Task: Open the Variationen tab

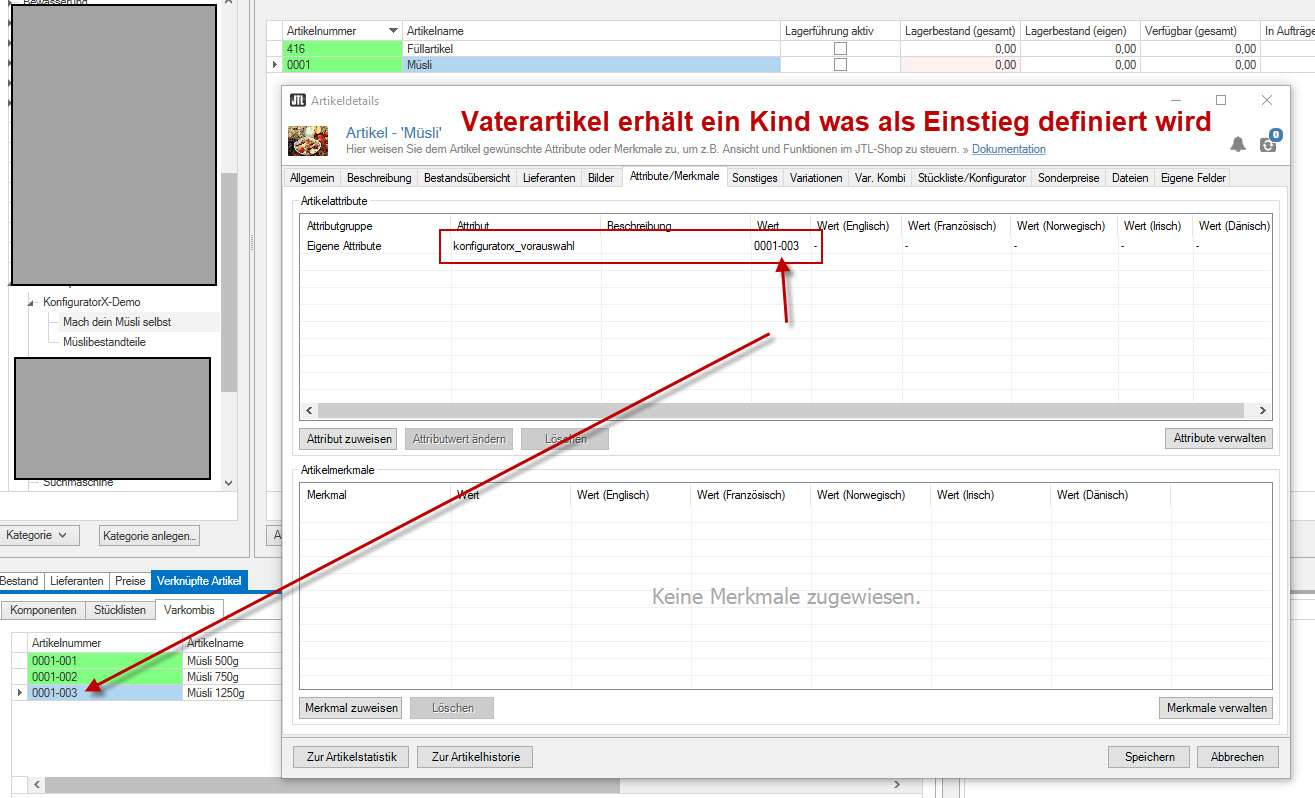Action: coord(816,178)
